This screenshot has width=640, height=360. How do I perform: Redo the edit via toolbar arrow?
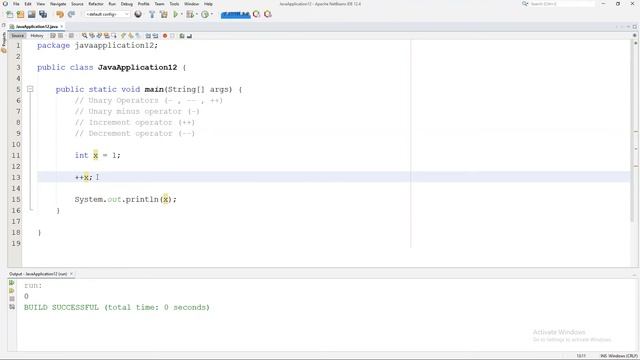pos(71,14)
